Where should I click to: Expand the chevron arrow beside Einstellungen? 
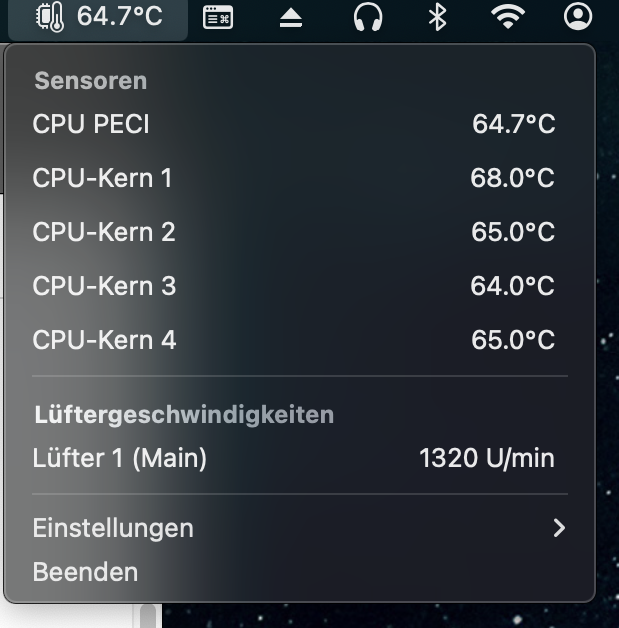pos(559,527)
